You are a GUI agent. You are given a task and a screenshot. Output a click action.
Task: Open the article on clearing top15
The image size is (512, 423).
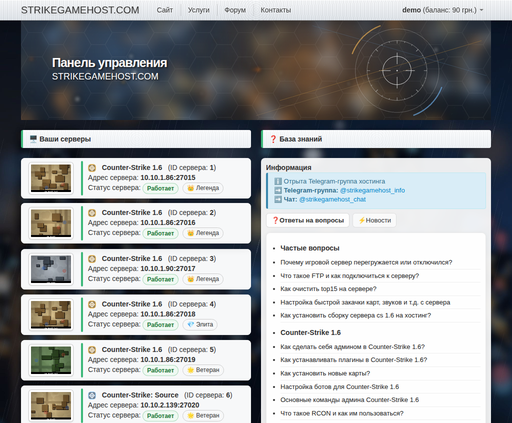pyautogui.click(x=328, y=289)
